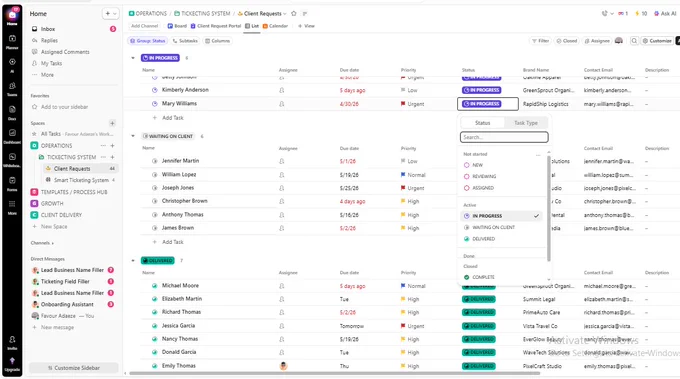The image size is (680, 379).
Task: Click plus icon beside Spaces header
Action: 112,123
